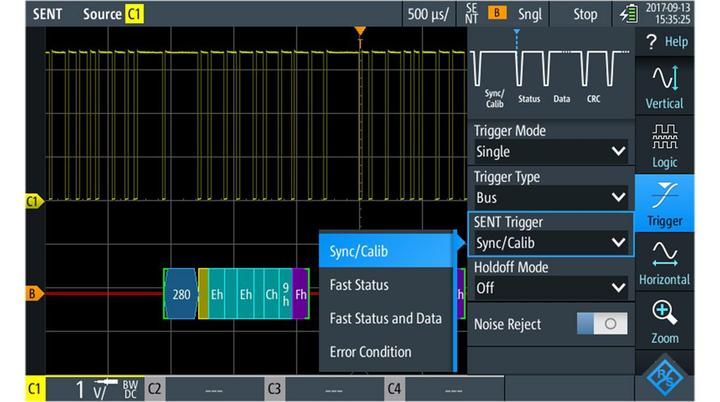
Task: Select the B bus marker on the waveform
Action: pyautogui.click(x=34, y=293)
